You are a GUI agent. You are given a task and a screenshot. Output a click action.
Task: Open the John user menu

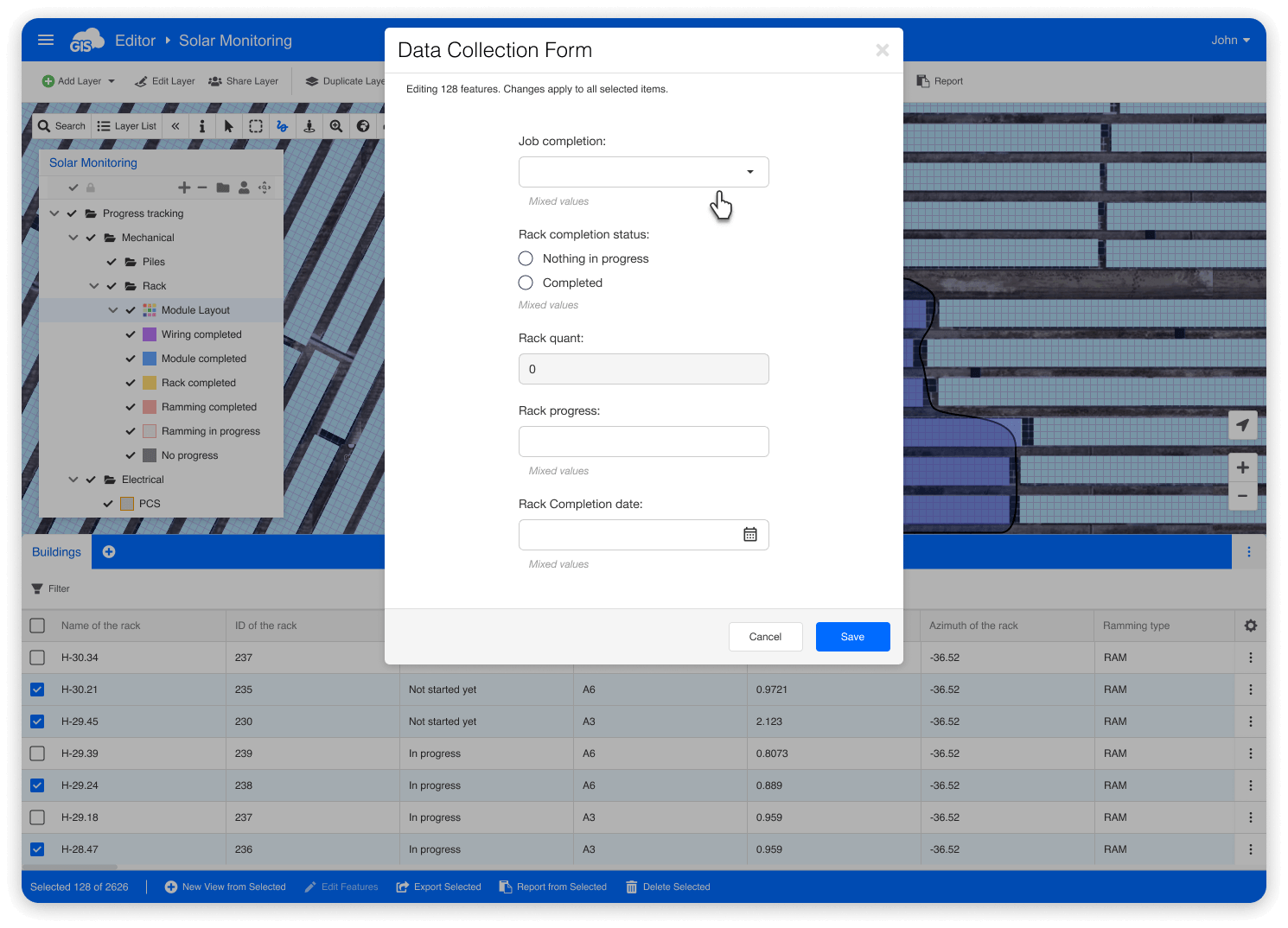tap(1230, 40)
